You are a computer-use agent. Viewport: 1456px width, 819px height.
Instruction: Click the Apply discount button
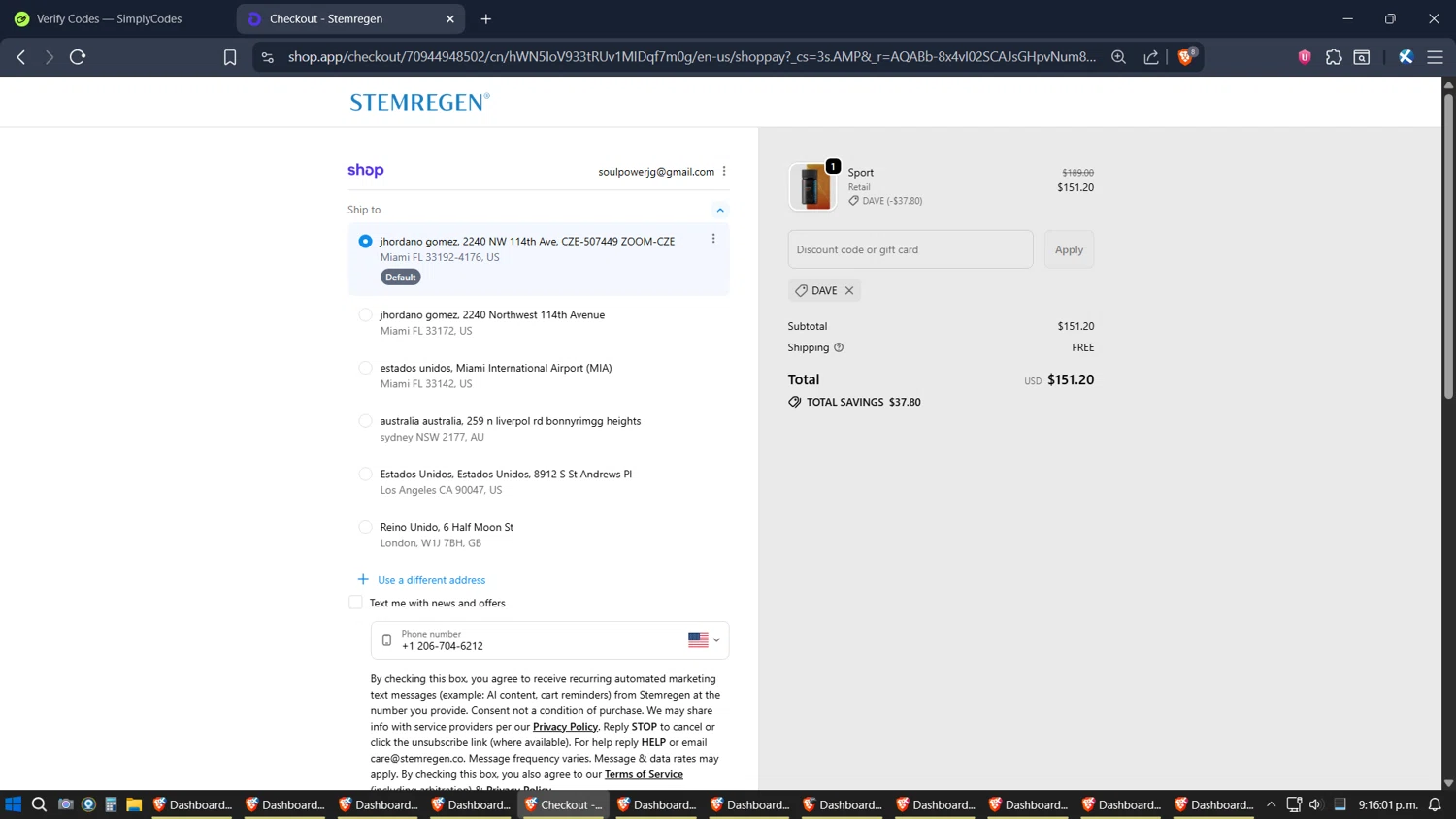pyautogui.click(x=1069, y=249)
